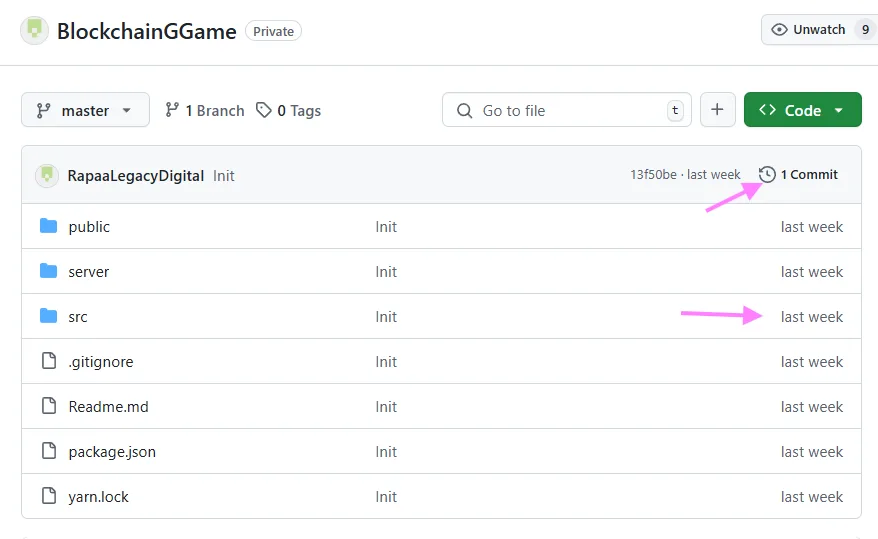Open the server folder

coord(88,271)
